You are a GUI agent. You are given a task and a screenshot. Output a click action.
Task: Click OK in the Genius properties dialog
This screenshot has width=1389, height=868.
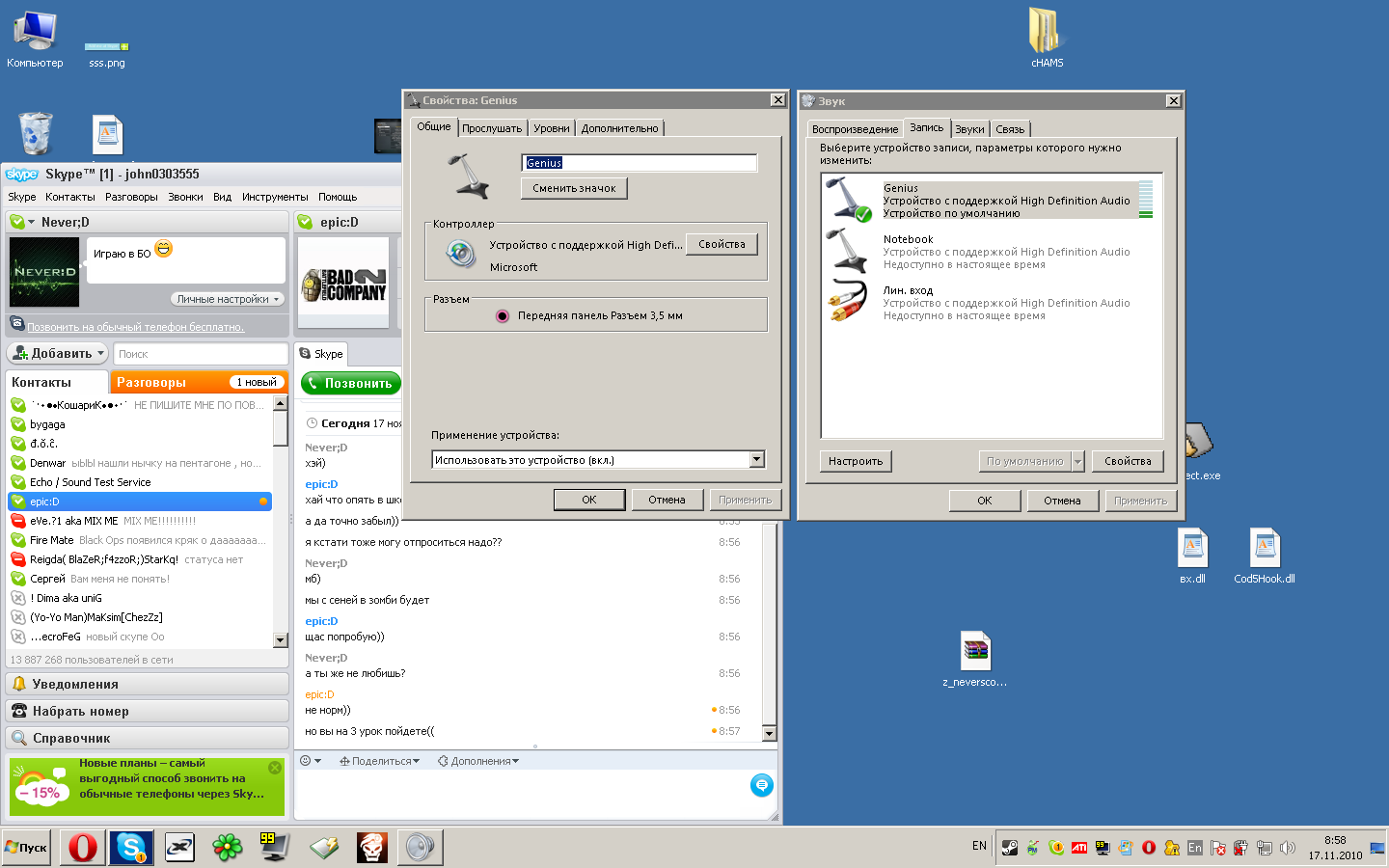[589, 500]
